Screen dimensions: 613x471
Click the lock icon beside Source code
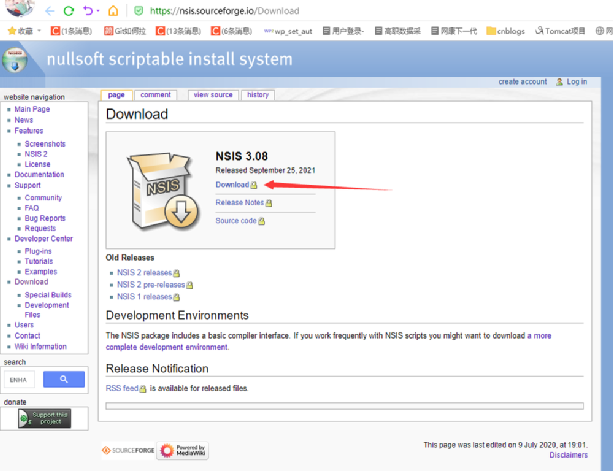[262, 221]
